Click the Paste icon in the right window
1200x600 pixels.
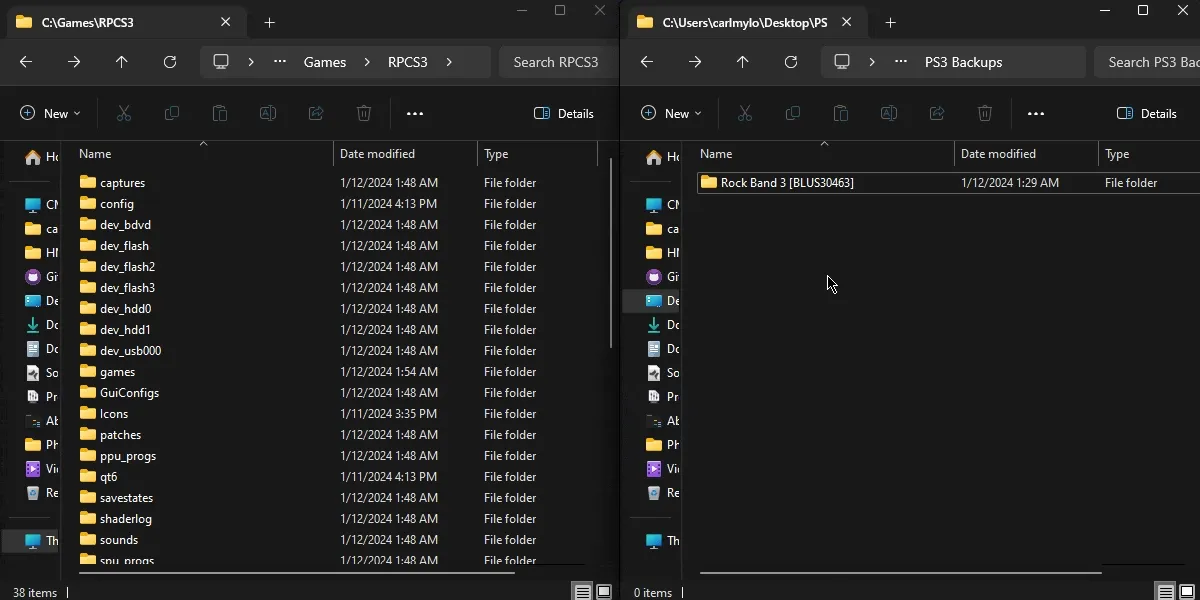click(x=841, y=113)
